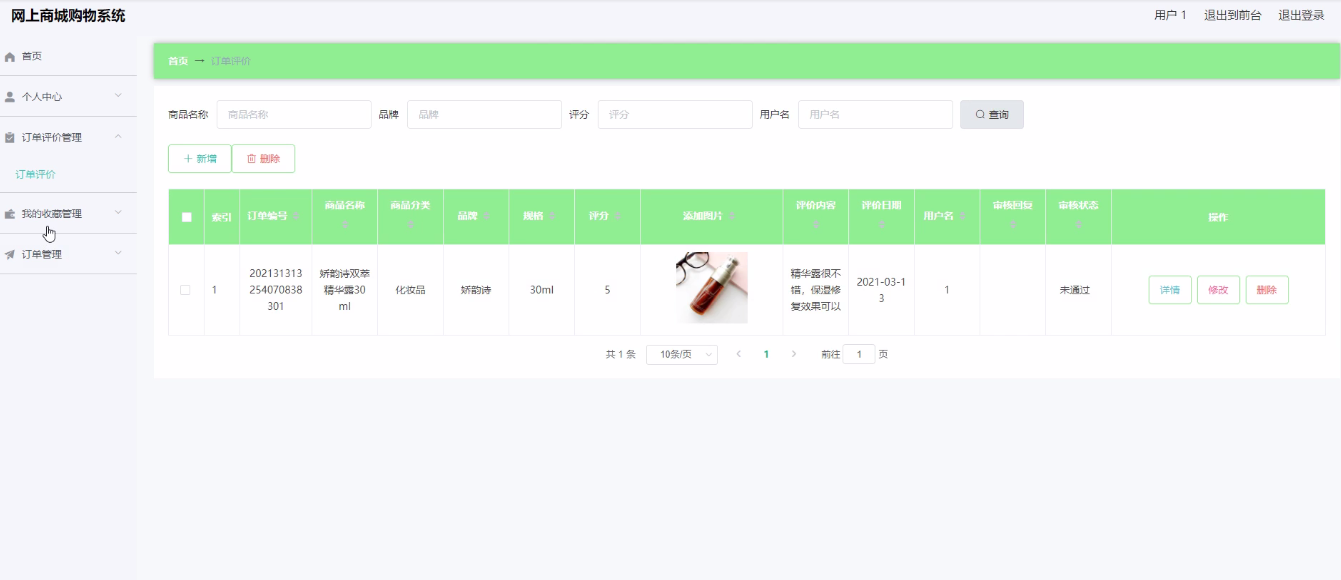Click the person icon next to 个人中心
Image resolution: width=1341 pixels, height=580 pixels.
click(10, 97)
